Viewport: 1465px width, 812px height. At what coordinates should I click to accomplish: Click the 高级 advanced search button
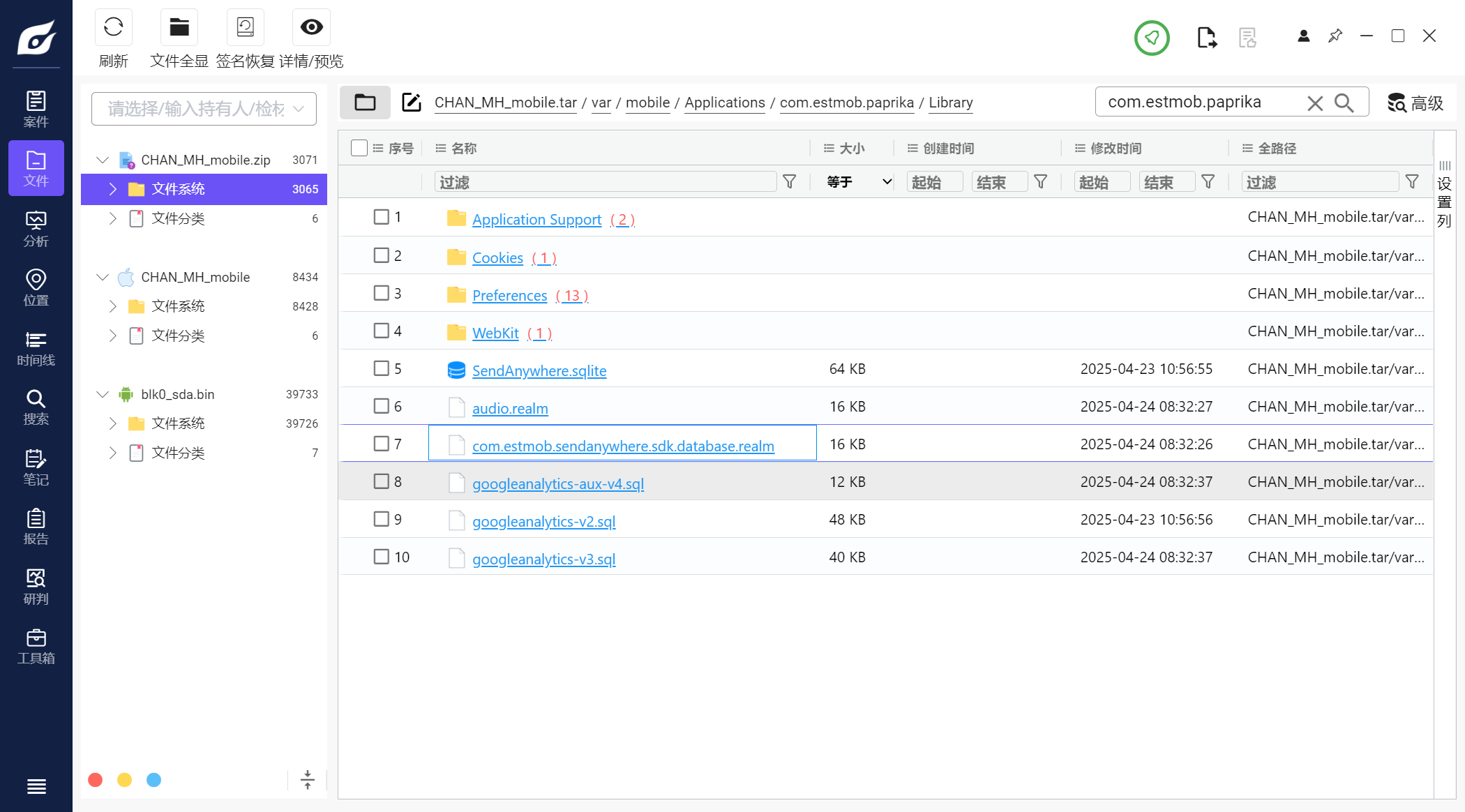[x=1415, y=103]
